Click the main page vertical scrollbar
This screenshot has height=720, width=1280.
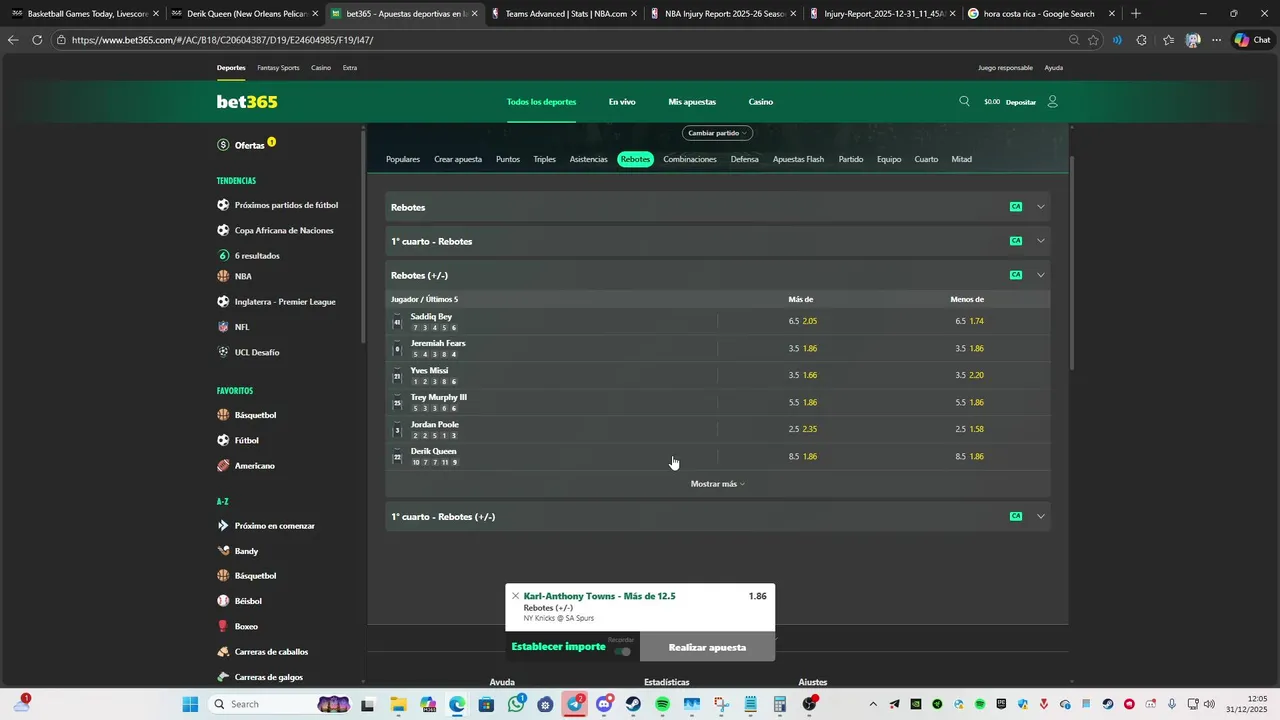(x=1072, y=262)
